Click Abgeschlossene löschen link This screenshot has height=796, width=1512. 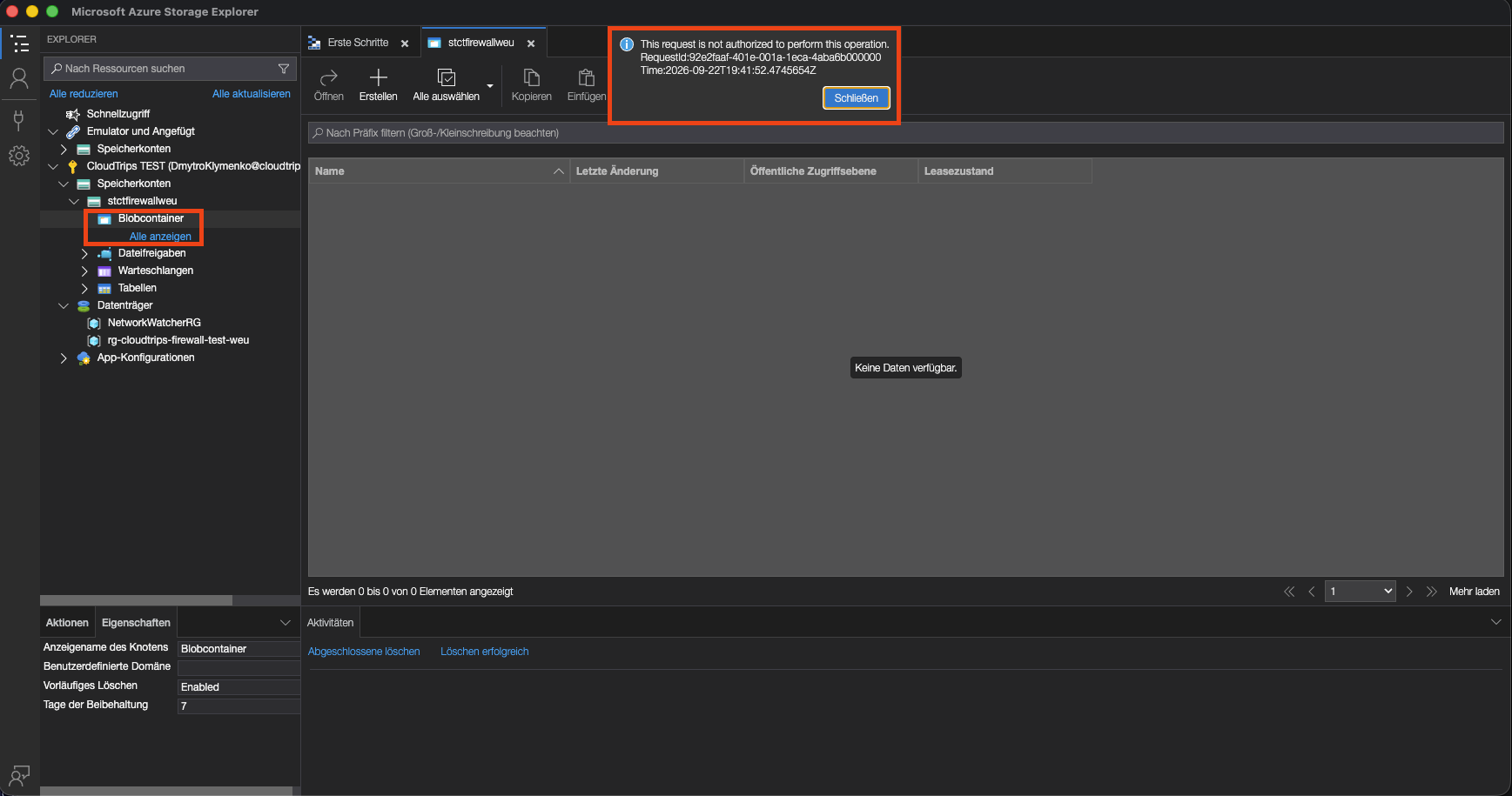[364, 652]
